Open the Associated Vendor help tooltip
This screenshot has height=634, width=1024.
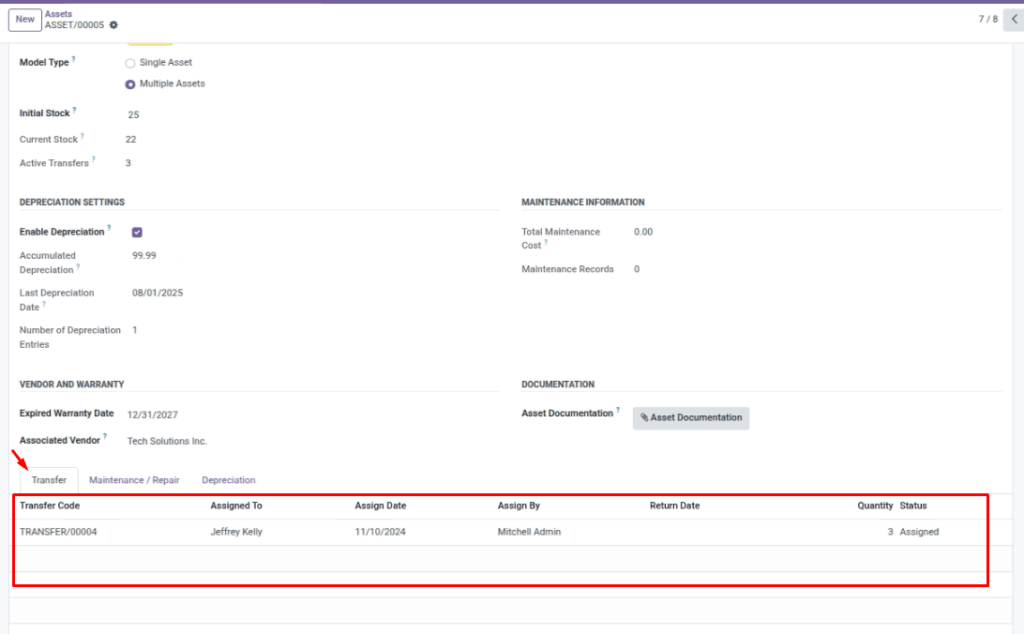click(x=104, y=436)
